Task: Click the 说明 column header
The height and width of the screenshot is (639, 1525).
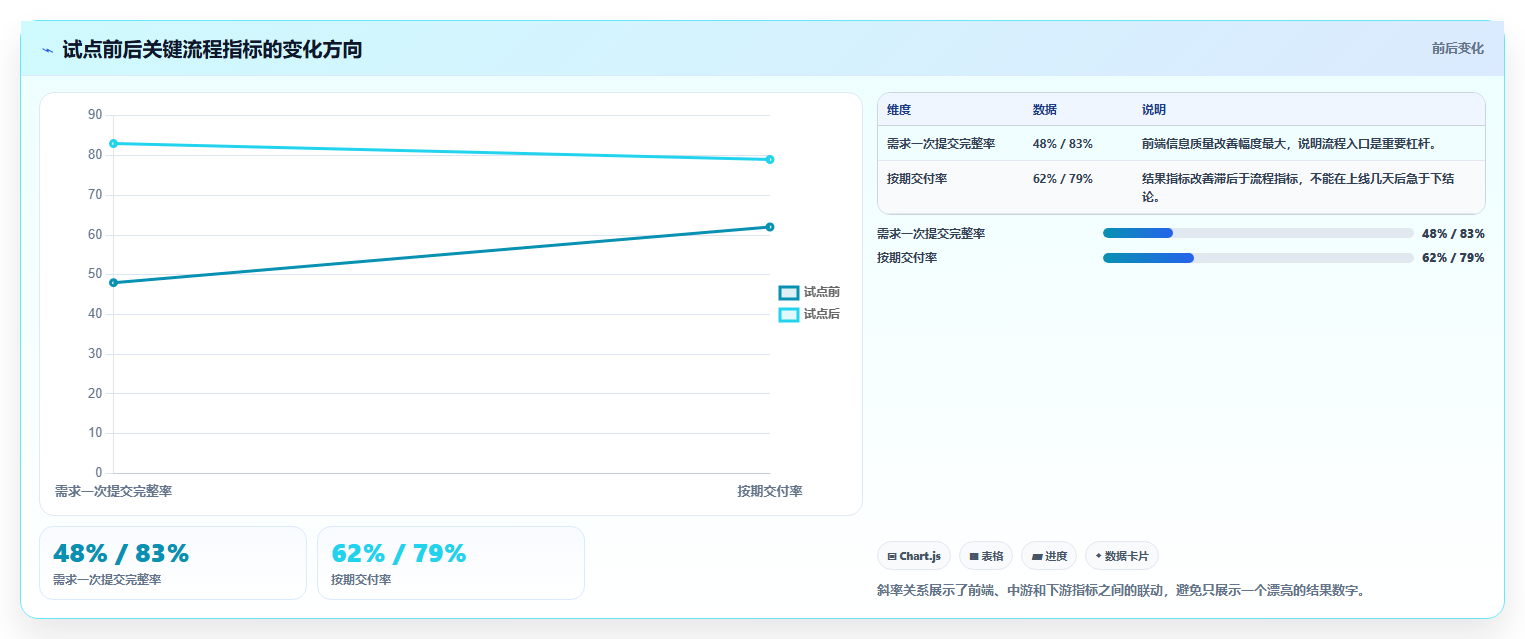Action: (x=1154, y=110)
